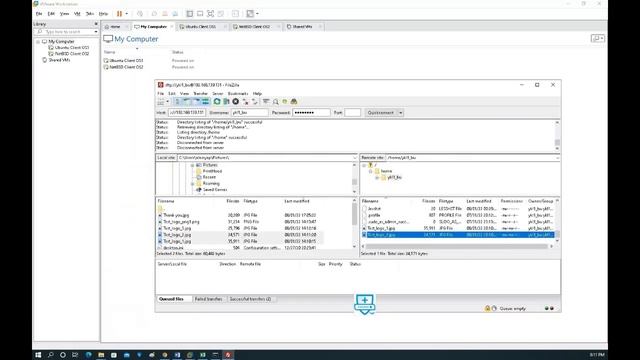Collapse My Computer node in VMware library
The image size is (640, 360).
coord(38,42)
